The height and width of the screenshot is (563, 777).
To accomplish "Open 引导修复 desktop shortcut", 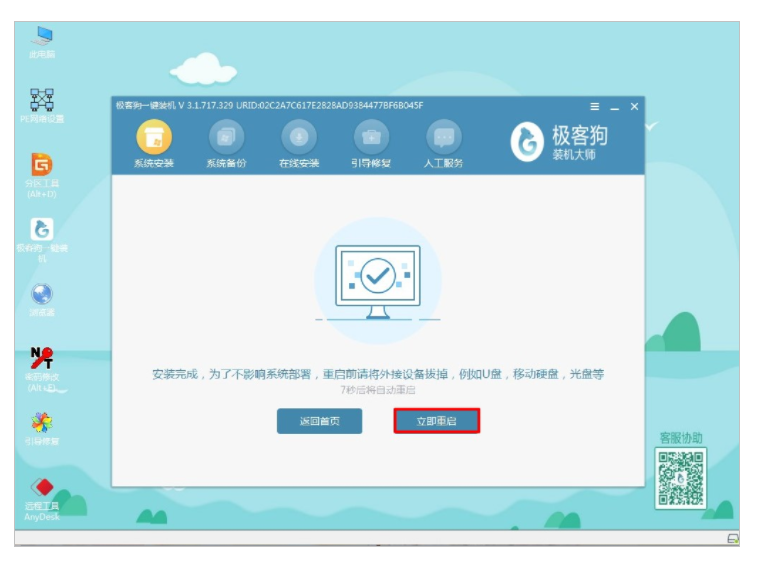I will pos(42,425).
